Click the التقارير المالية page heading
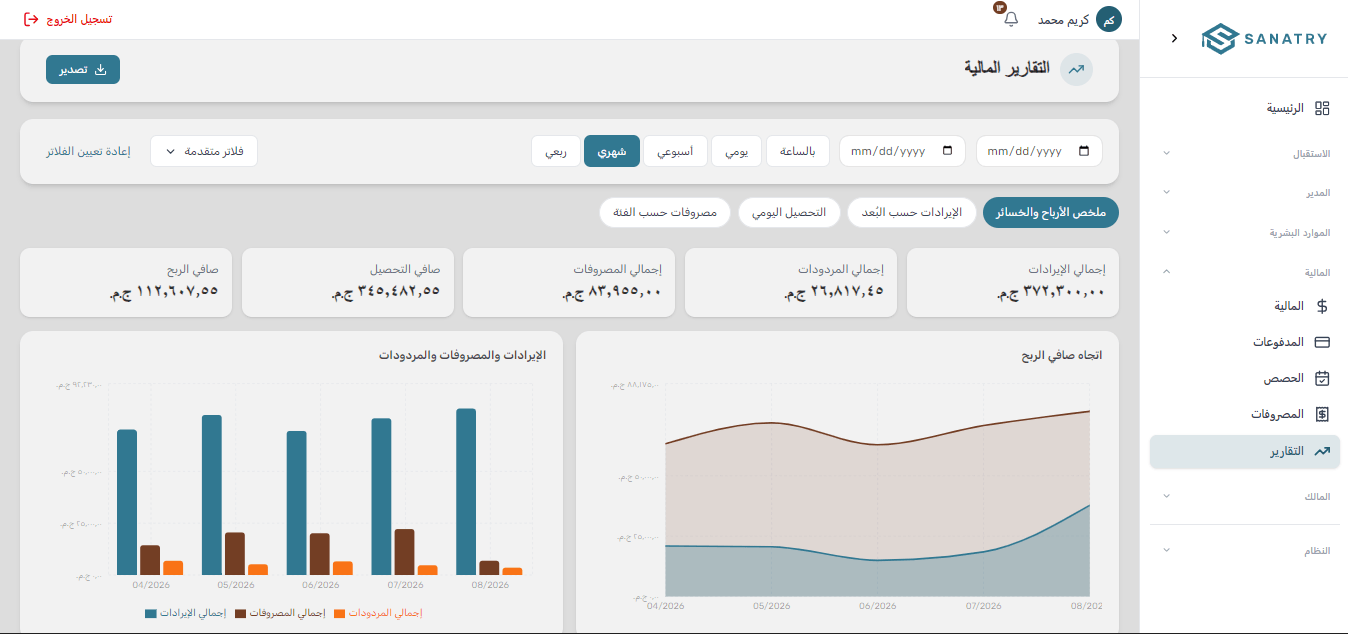Screen dimensions: 1348x634 1007,68
